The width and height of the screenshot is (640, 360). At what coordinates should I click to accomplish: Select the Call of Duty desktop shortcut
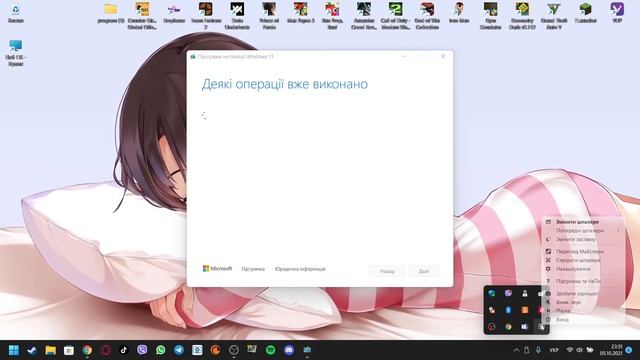(396, 16)
